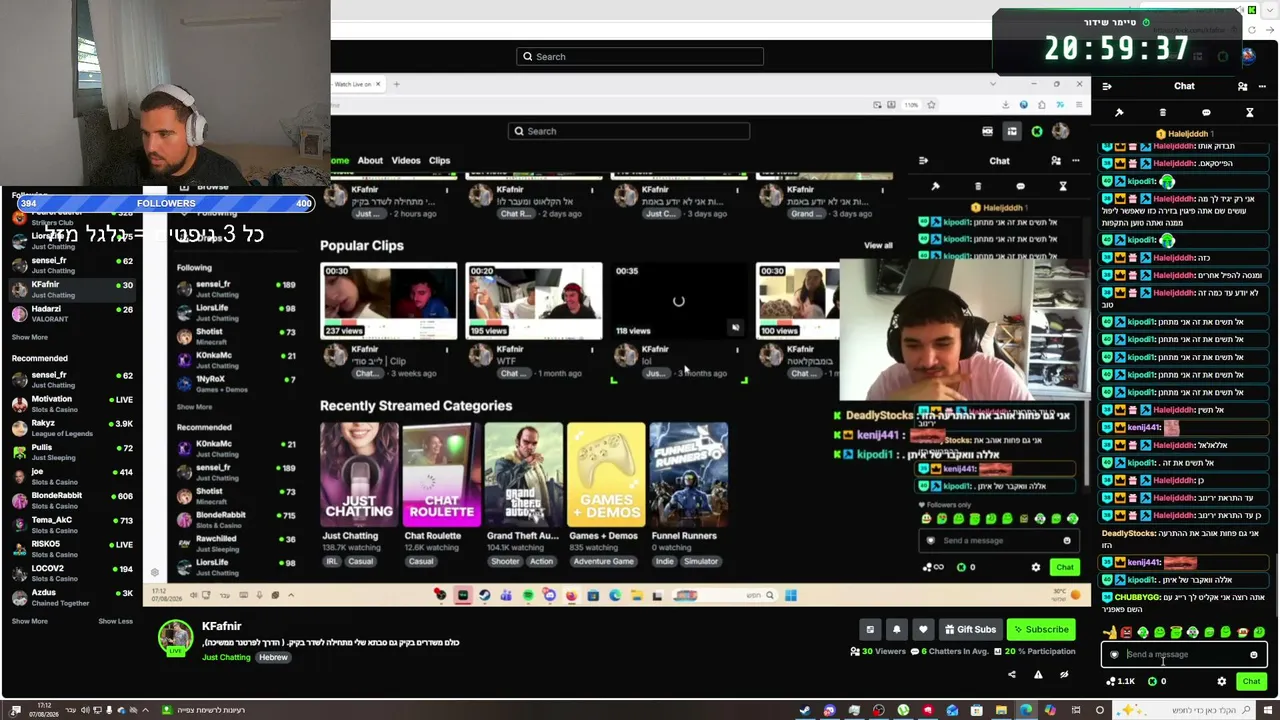The width and height of the screenshot is (1280, 720).
Task: Expand inner chat three-dots menu
Action: [x=1076, y=160]
